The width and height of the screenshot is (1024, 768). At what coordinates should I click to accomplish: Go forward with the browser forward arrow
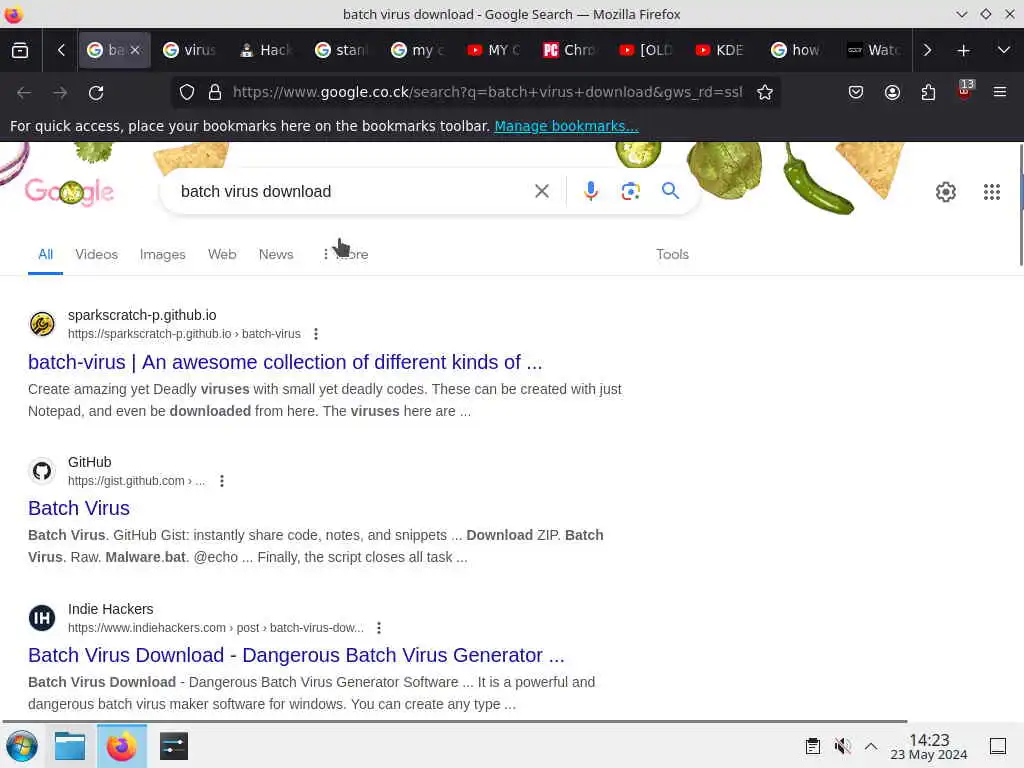click(x=60, y=93)
